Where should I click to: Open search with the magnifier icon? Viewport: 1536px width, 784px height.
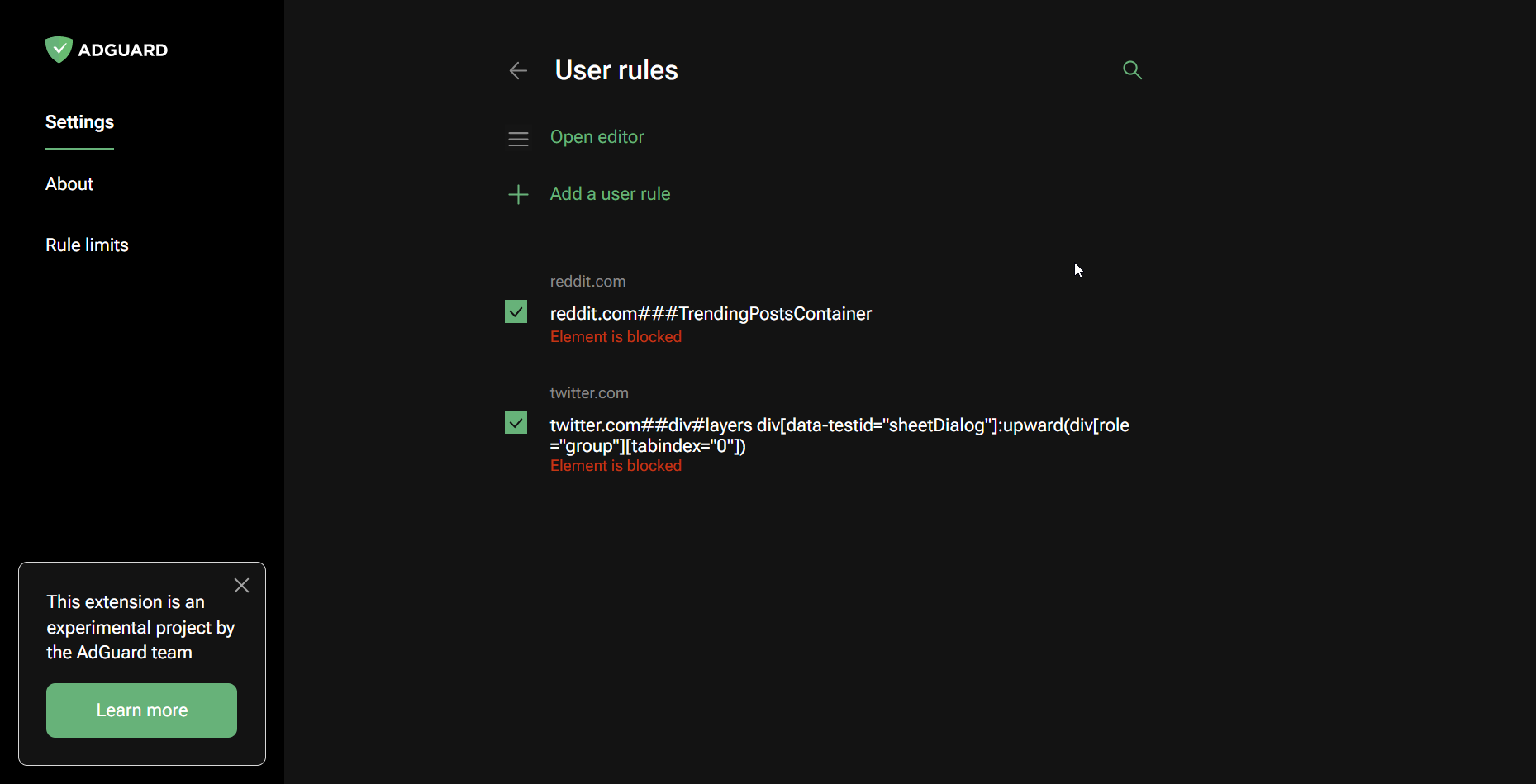point(1132,70)
